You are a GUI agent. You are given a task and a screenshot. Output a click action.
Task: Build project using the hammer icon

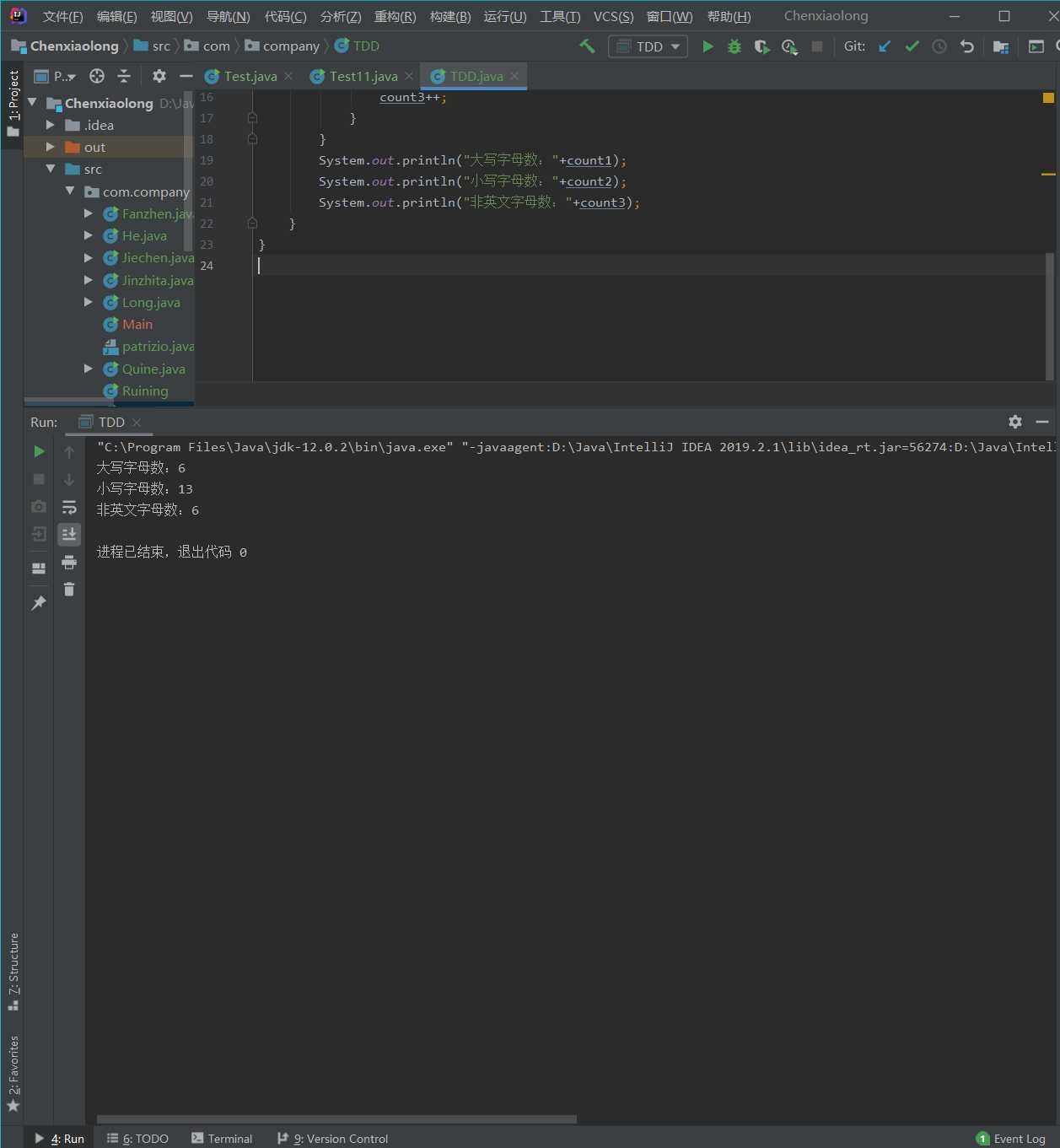click(x=587, y=46)
